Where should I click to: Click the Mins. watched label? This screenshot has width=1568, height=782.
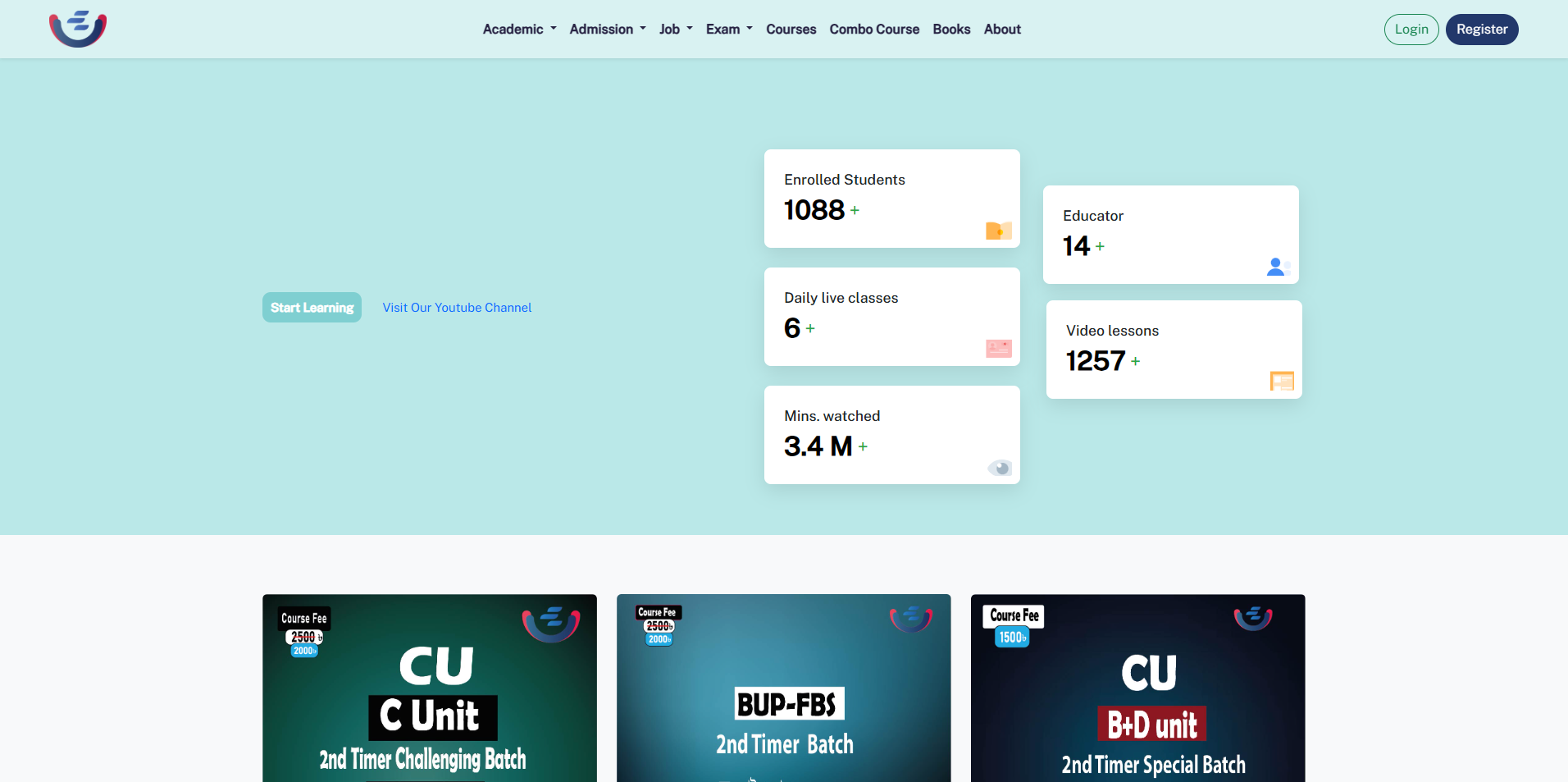[x=832, y=416]
